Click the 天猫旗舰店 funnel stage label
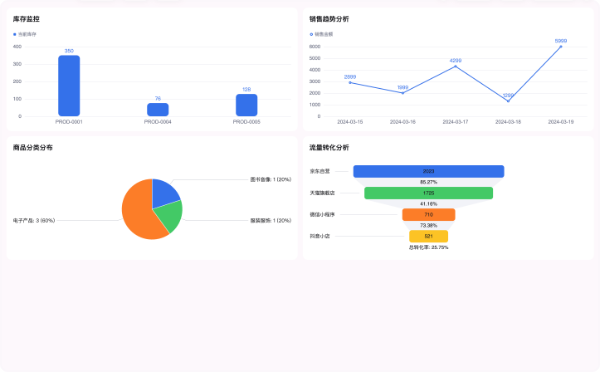This screenshot has height=372, width=600. (x=322, y=193)
